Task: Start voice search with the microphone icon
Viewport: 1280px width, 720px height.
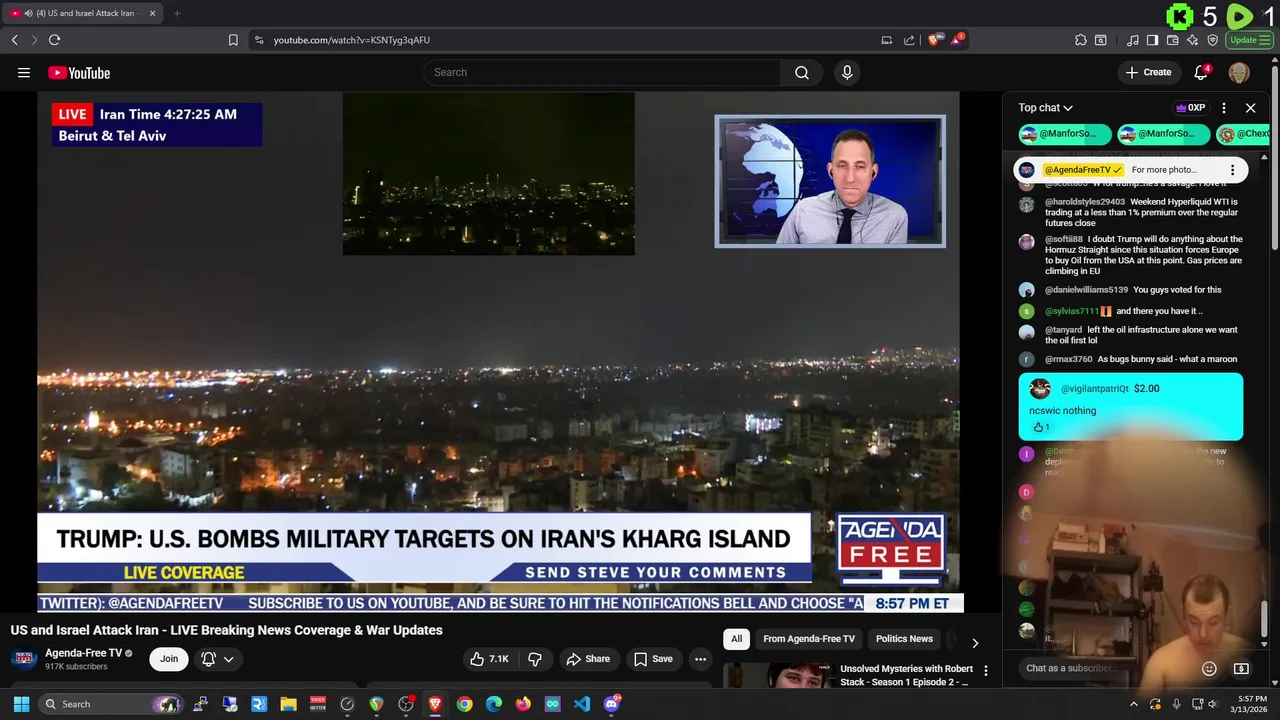Action: (847, 72)
